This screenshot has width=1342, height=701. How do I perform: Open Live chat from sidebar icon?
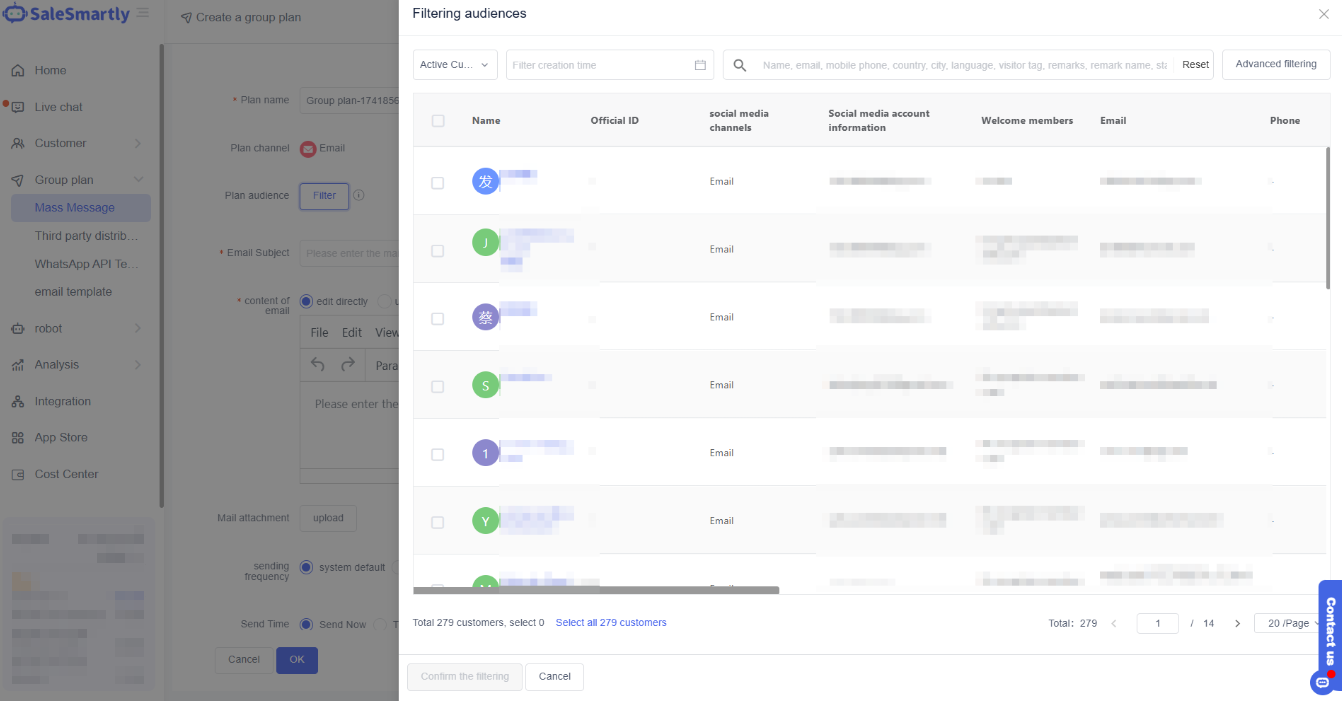pyautogui.click(x=18, y=107)
